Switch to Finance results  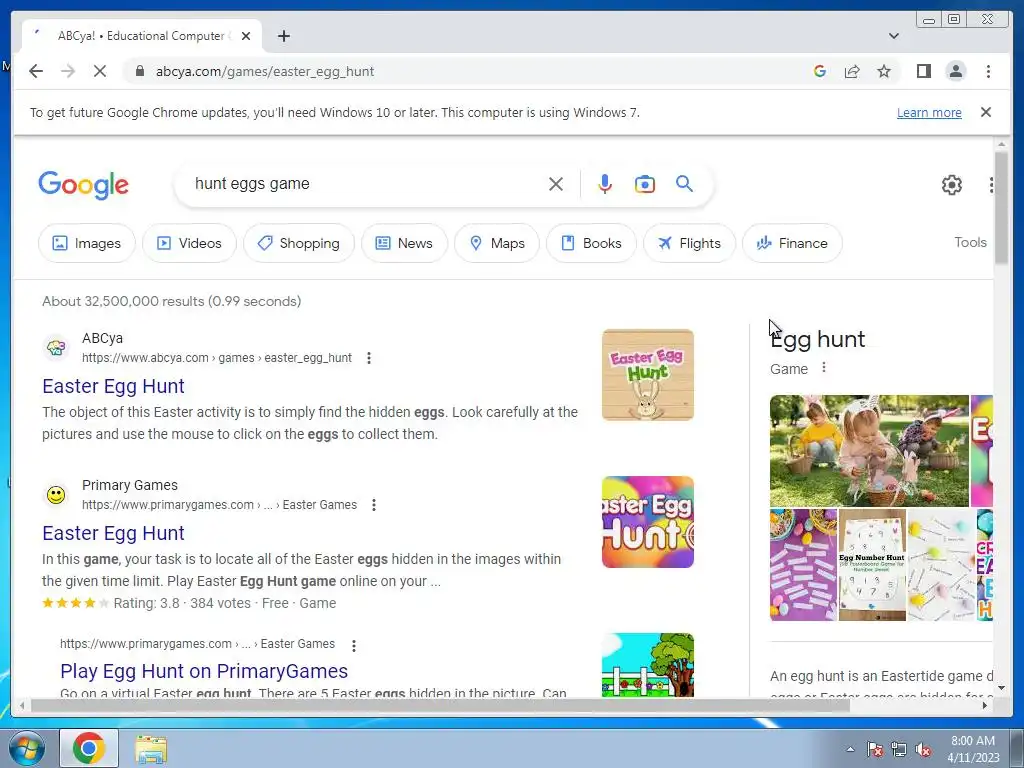[x=792, y=243]
